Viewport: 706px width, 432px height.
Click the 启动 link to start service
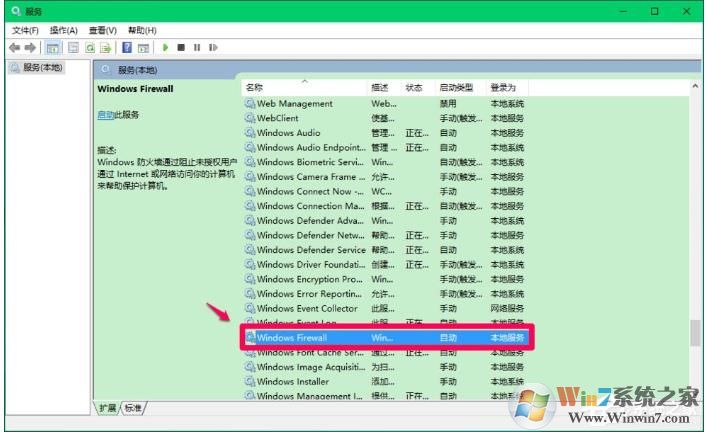pyautogui.click(x=105, y=115)
